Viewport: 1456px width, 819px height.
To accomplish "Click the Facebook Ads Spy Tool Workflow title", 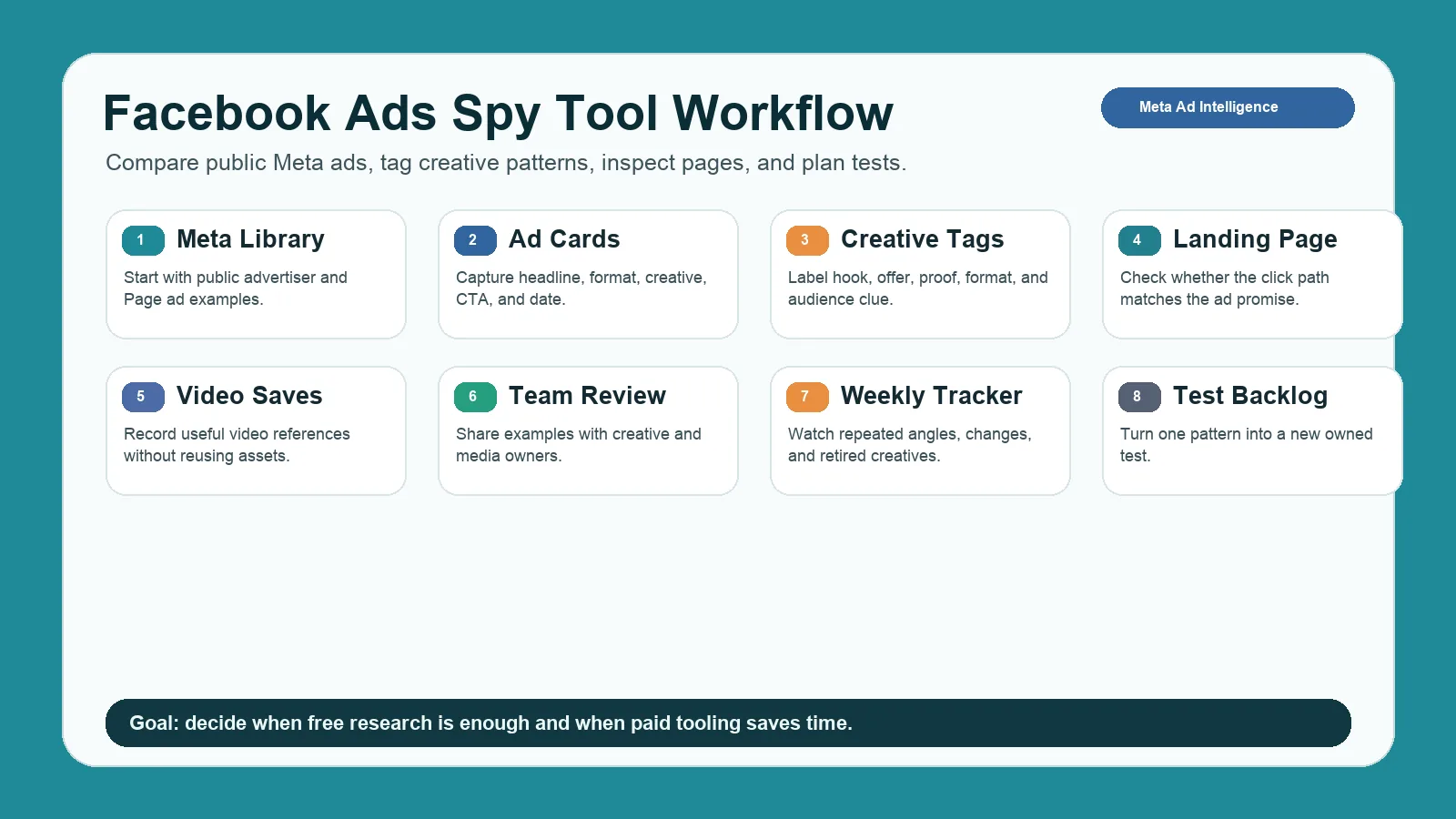I will 498,114.
